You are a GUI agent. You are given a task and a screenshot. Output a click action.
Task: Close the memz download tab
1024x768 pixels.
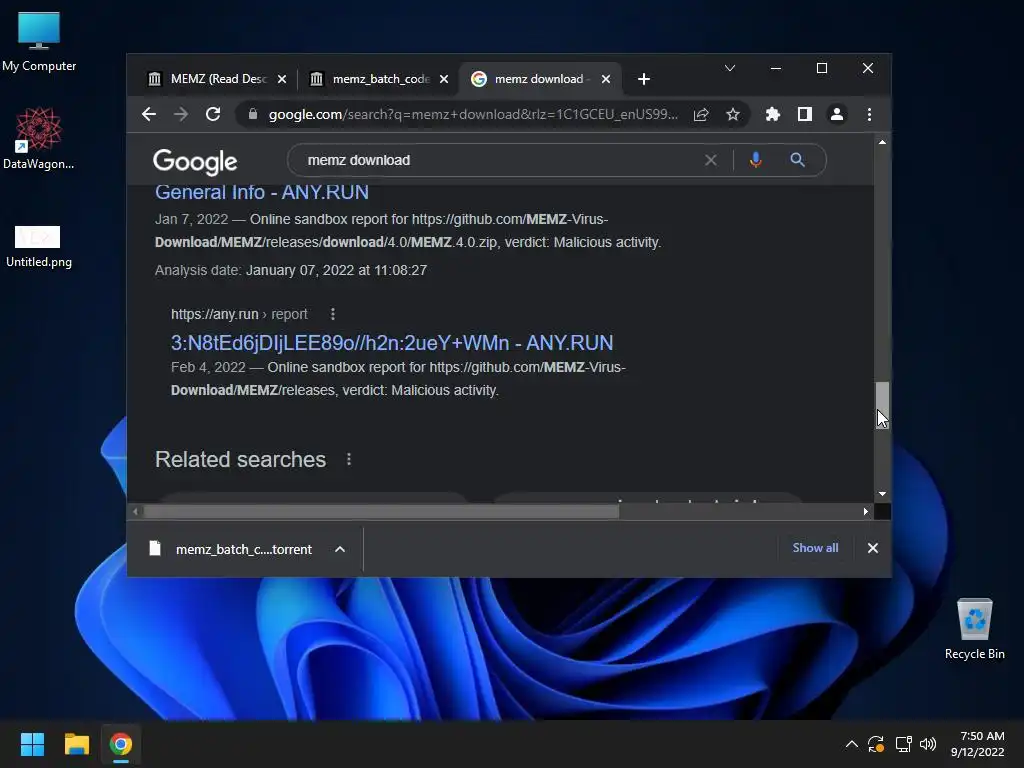pos(606,79)
